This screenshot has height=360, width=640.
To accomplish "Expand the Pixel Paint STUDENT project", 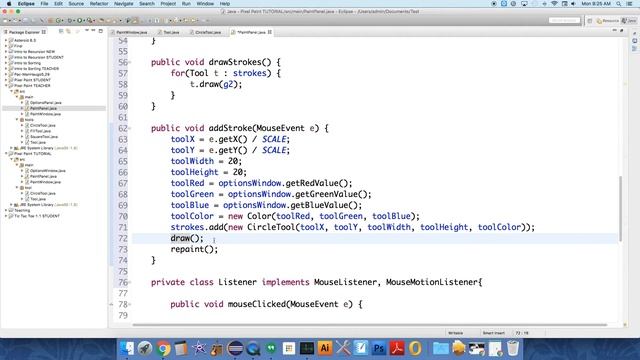I will pos(6,80).
